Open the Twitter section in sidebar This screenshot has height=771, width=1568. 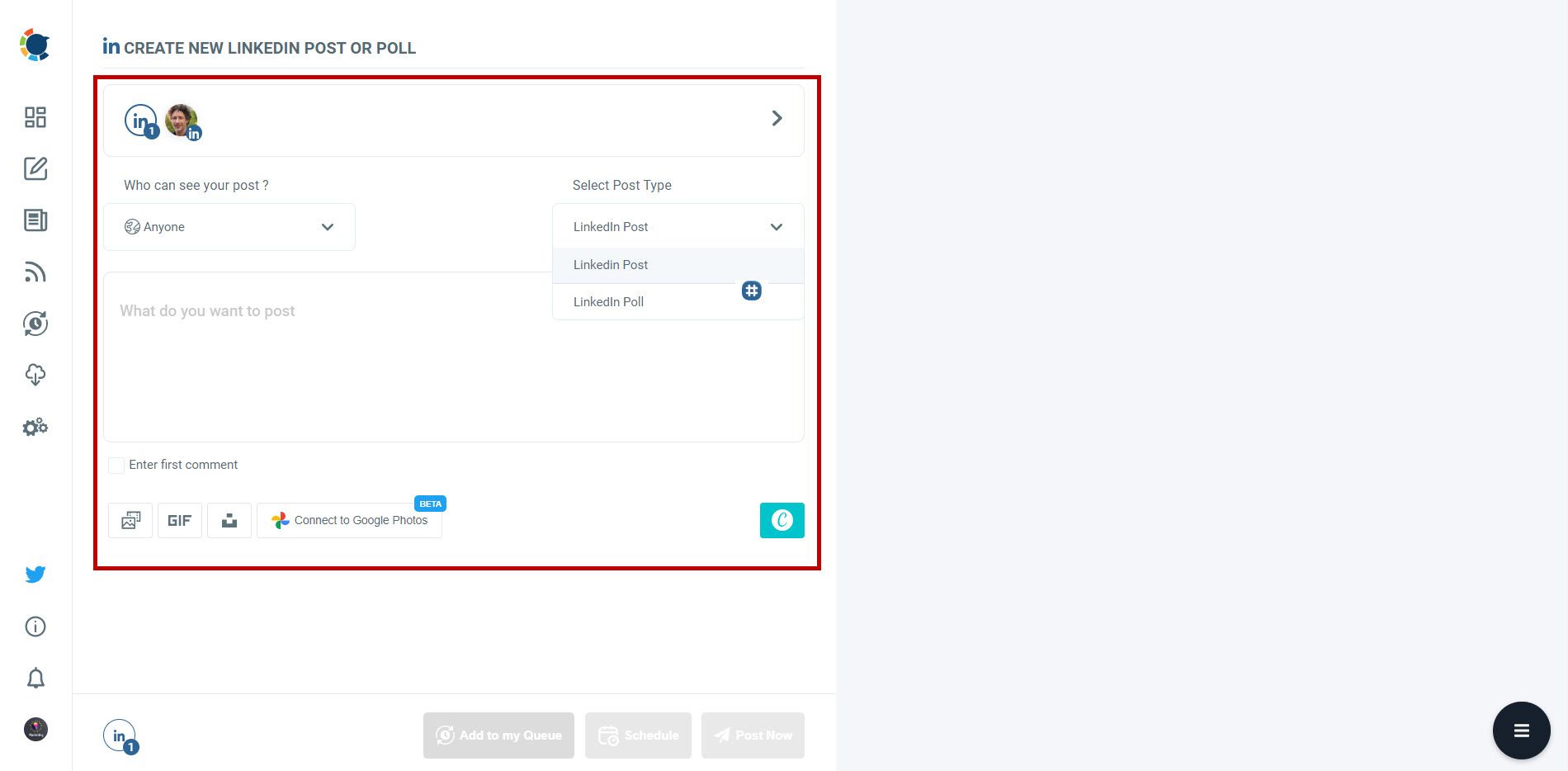coord(35,574)
